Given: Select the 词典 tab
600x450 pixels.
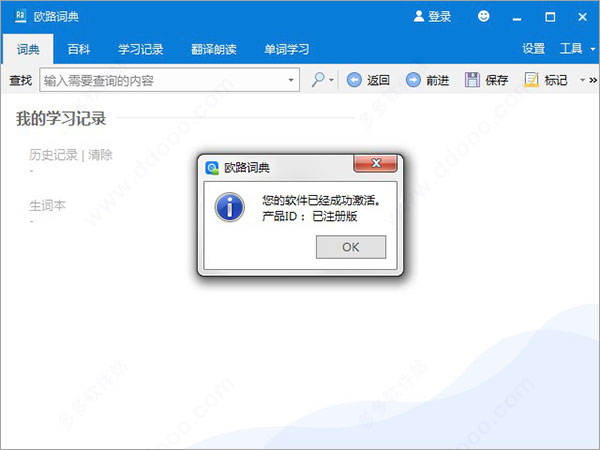Looking at the screenshot, I should [28, 49].
